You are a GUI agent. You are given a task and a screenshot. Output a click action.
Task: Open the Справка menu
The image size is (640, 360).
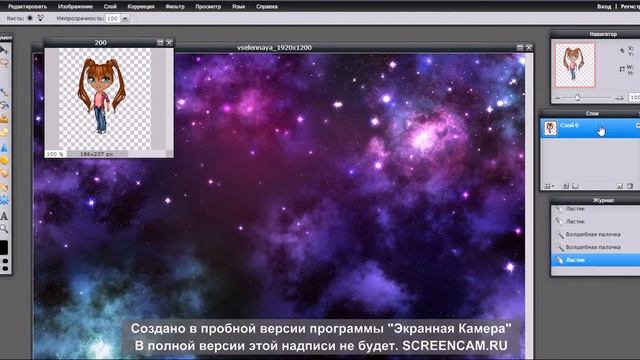point(267,7)
